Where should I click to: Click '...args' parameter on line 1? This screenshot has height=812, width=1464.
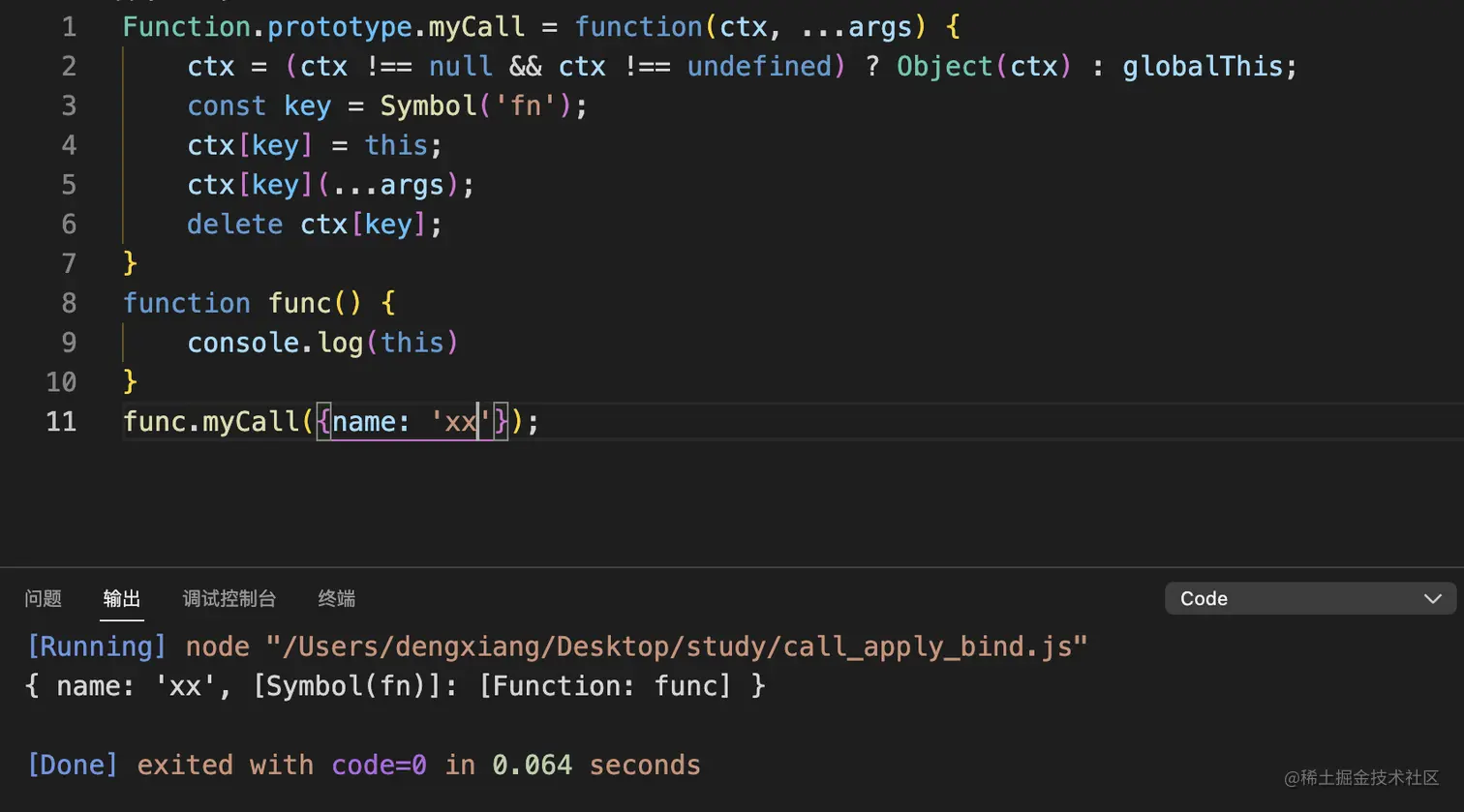pos(857,27)
